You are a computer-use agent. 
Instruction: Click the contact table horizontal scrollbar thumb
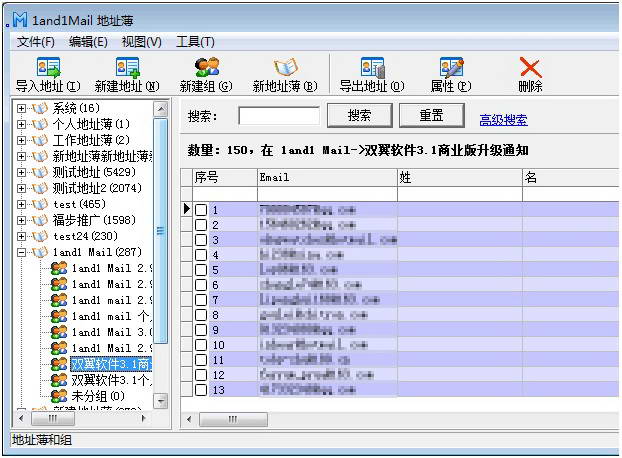(233, 419)
